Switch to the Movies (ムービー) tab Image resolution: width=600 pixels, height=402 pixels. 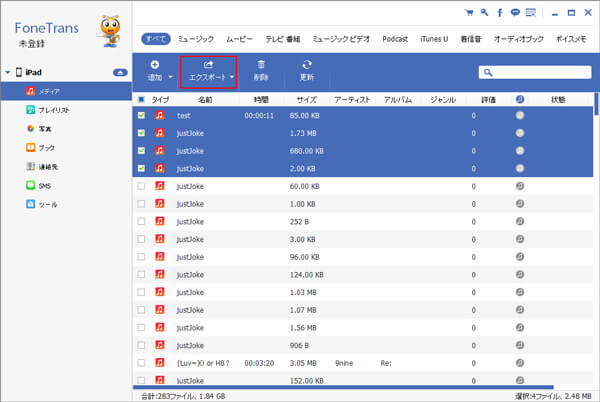click(239, 39)
